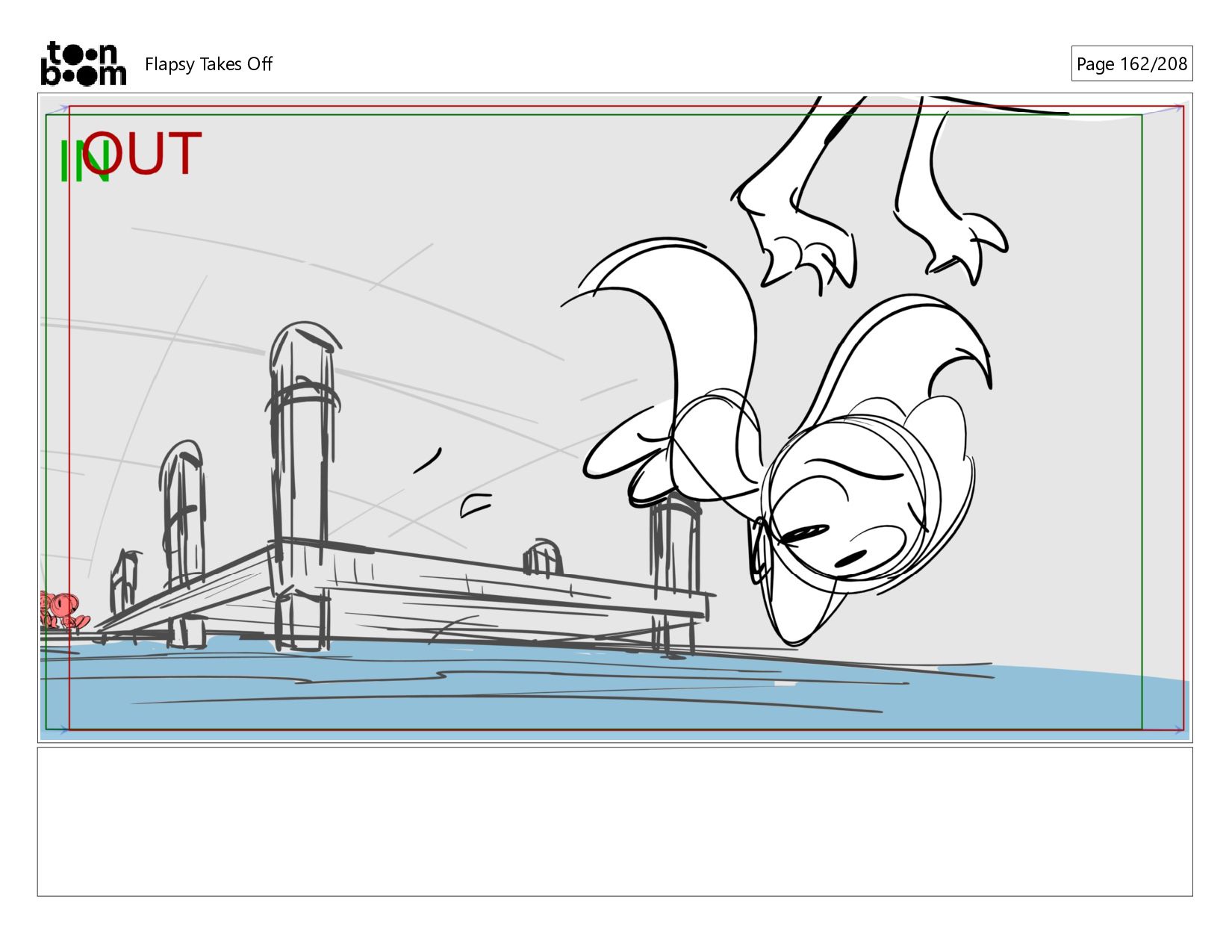
Task: Click the green 'IN' camera label
Action: pos(84,162)
